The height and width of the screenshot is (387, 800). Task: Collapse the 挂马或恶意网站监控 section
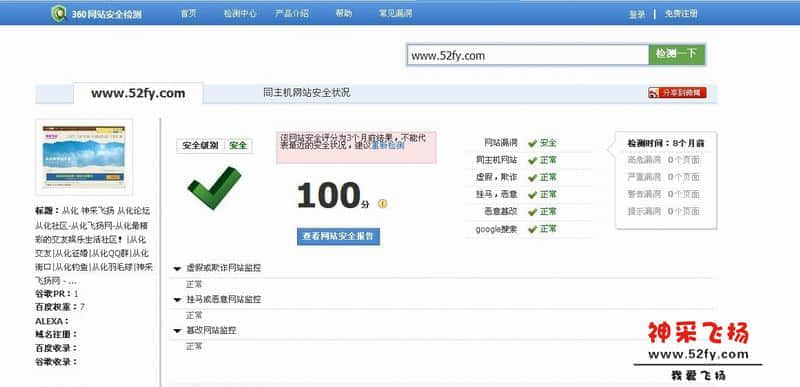pyautogui.click(x=178, y=299)
